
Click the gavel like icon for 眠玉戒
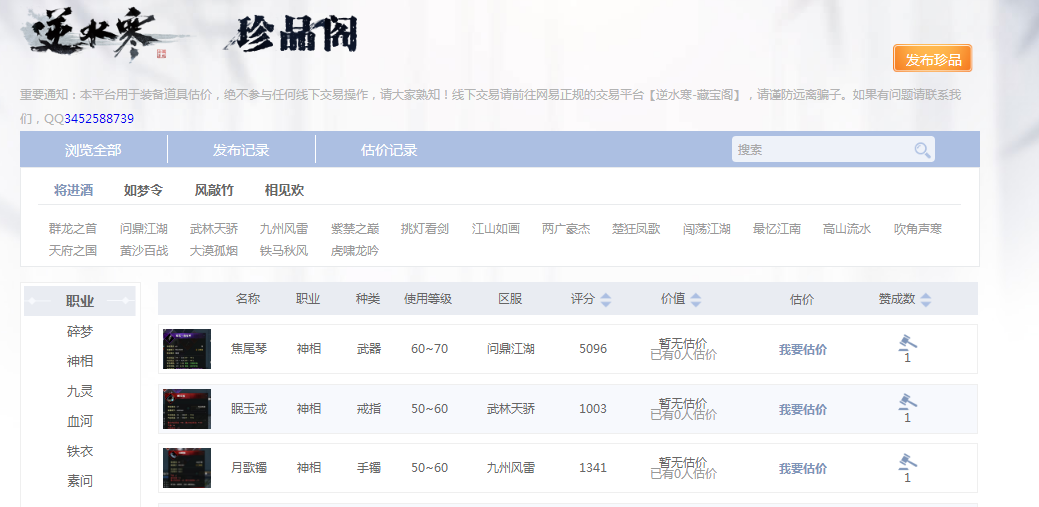tap(907, 402)
